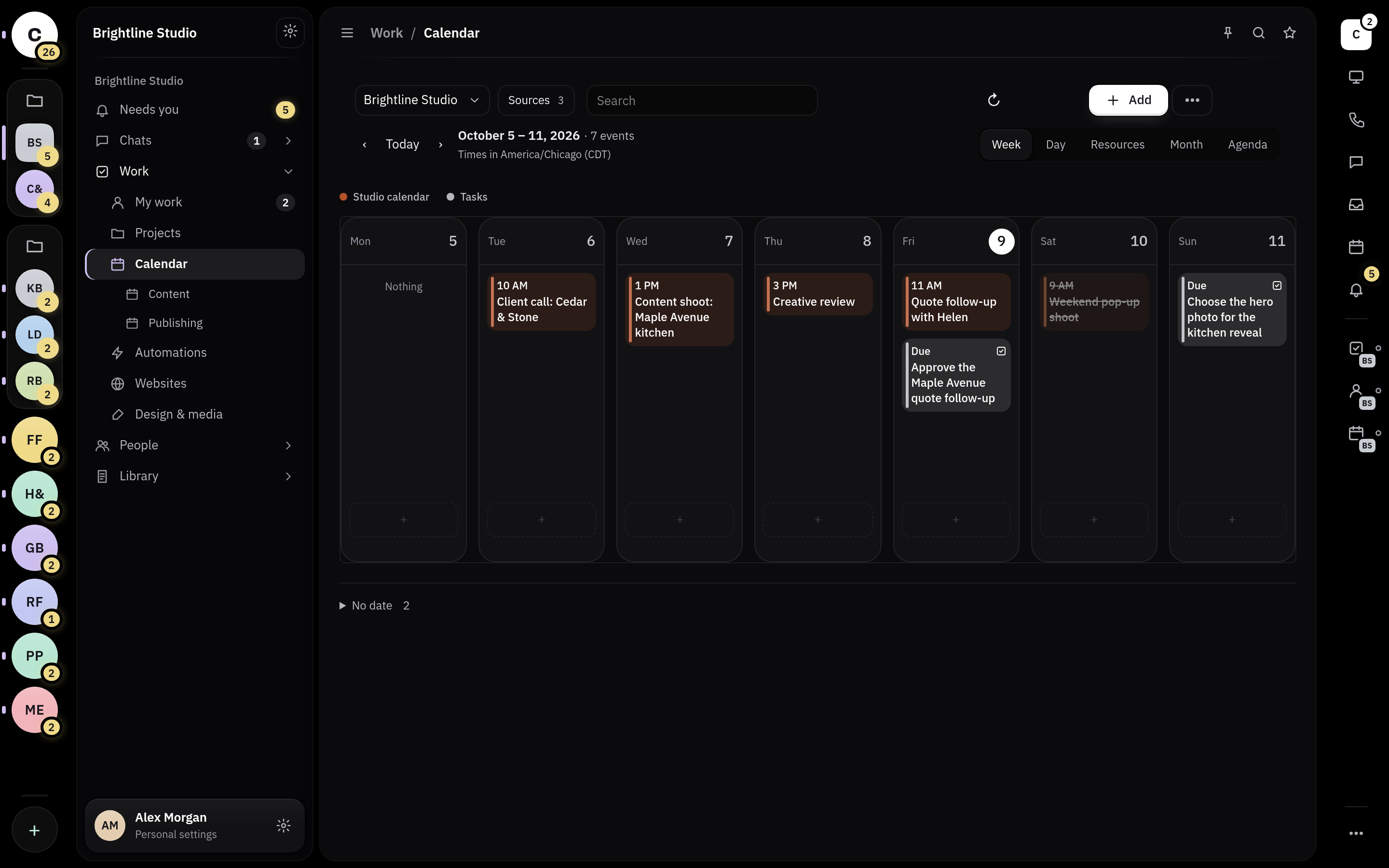Screen dimensions: 1389x868
Task: Switch to the Agenda view tab
Action: (x=1247, y=145)
